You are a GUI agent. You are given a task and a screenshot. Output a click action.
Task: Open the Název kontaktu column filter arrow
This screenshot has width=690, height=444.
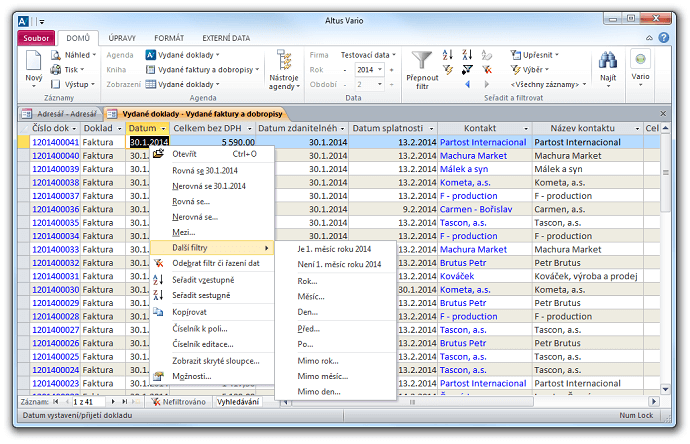point(637,128)
